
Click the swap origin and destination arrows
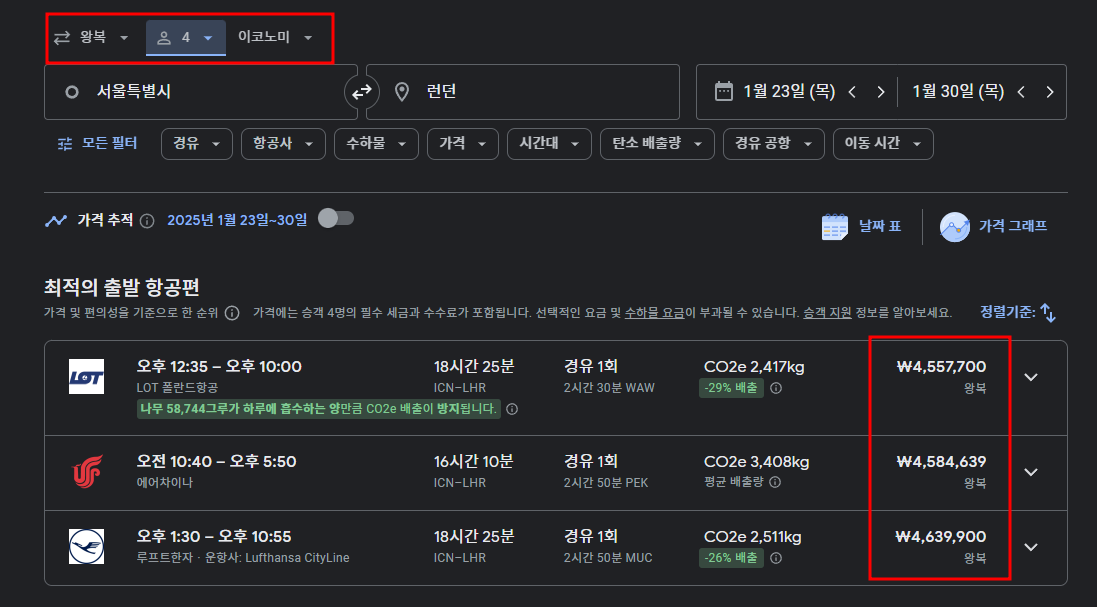tap(361, 91)
